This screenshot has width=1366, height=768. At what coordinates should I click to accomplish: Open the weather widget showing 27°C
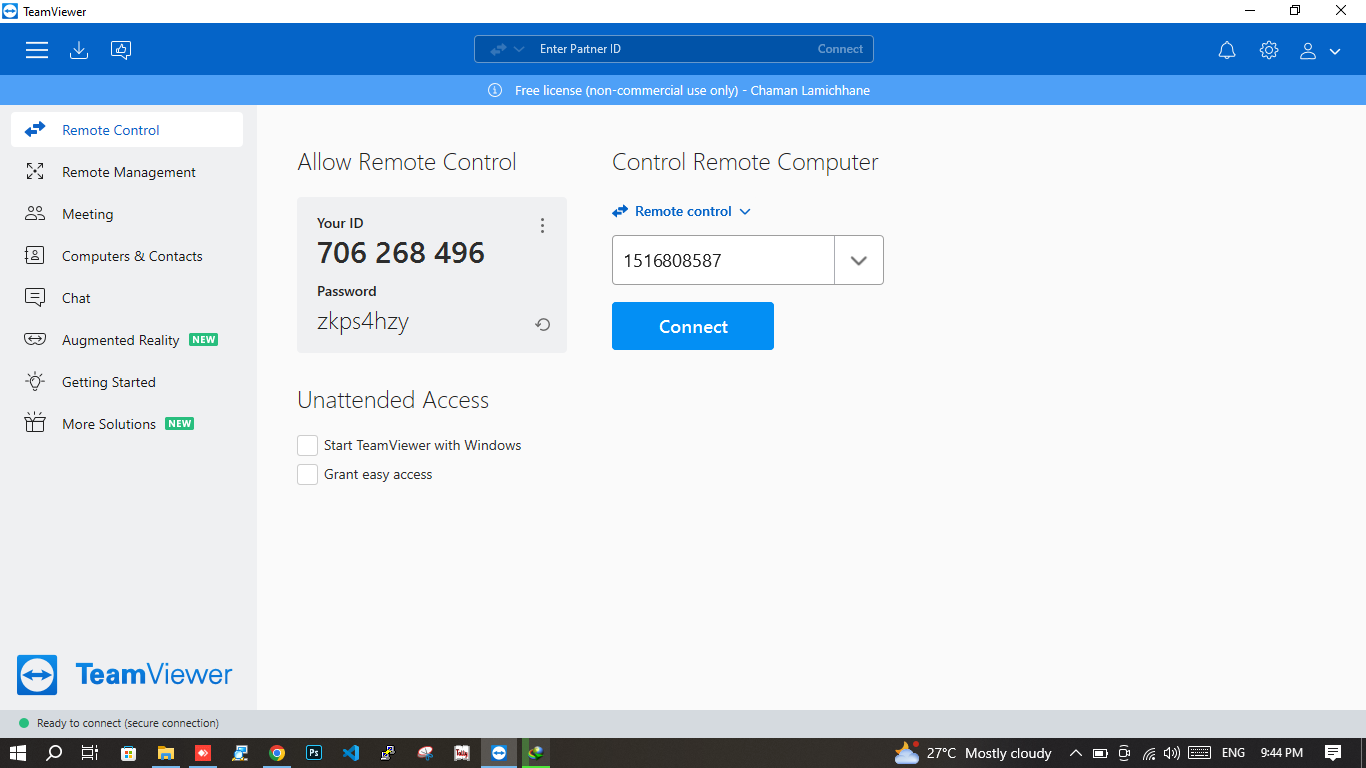click(x=973, y=753)
